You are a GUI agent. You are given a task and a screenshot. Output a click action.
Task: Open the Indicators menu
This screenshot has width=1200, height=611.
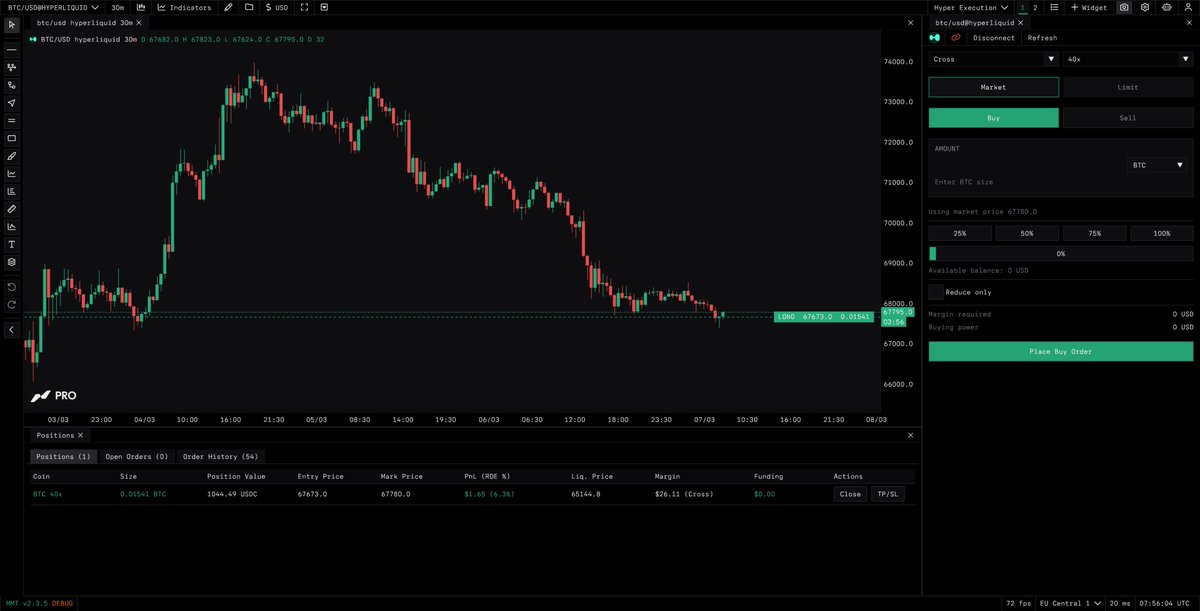click(185, 7)
